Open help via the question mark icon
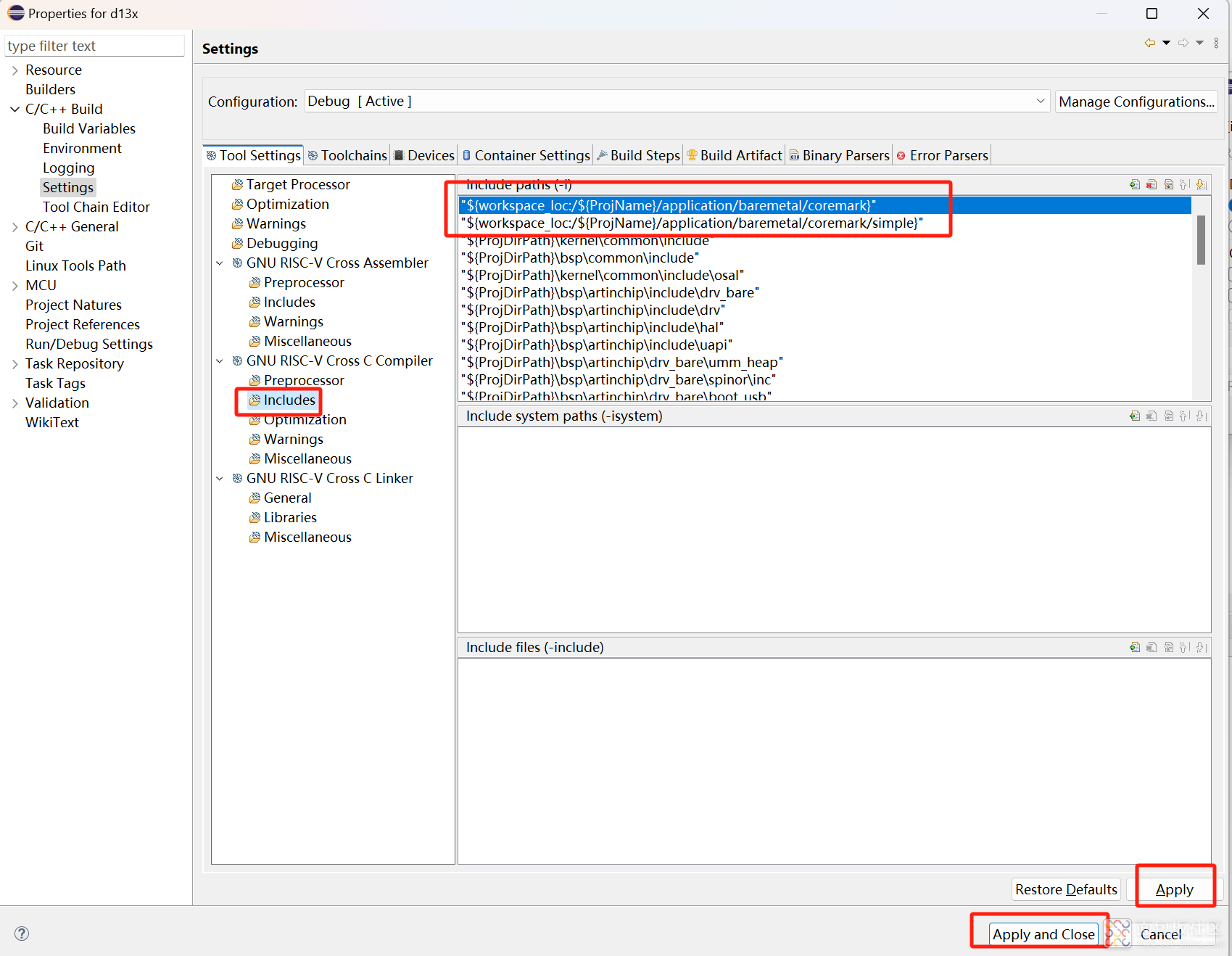The width and height of the screenshot is (1232, 956). tap(22, 934)
